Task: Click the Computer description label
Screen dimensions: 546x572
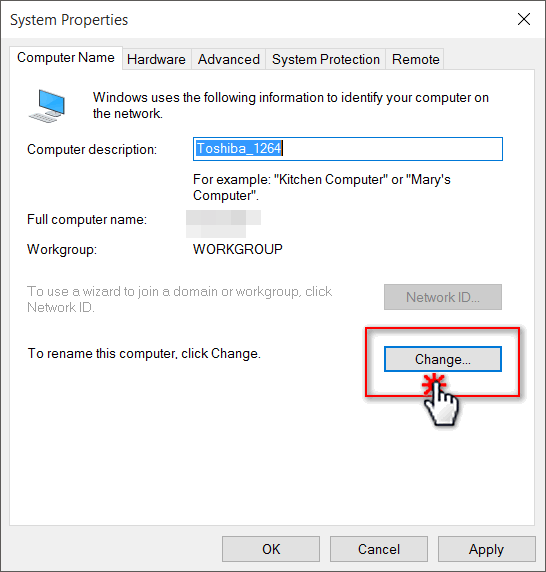Action: coord(92,150)
